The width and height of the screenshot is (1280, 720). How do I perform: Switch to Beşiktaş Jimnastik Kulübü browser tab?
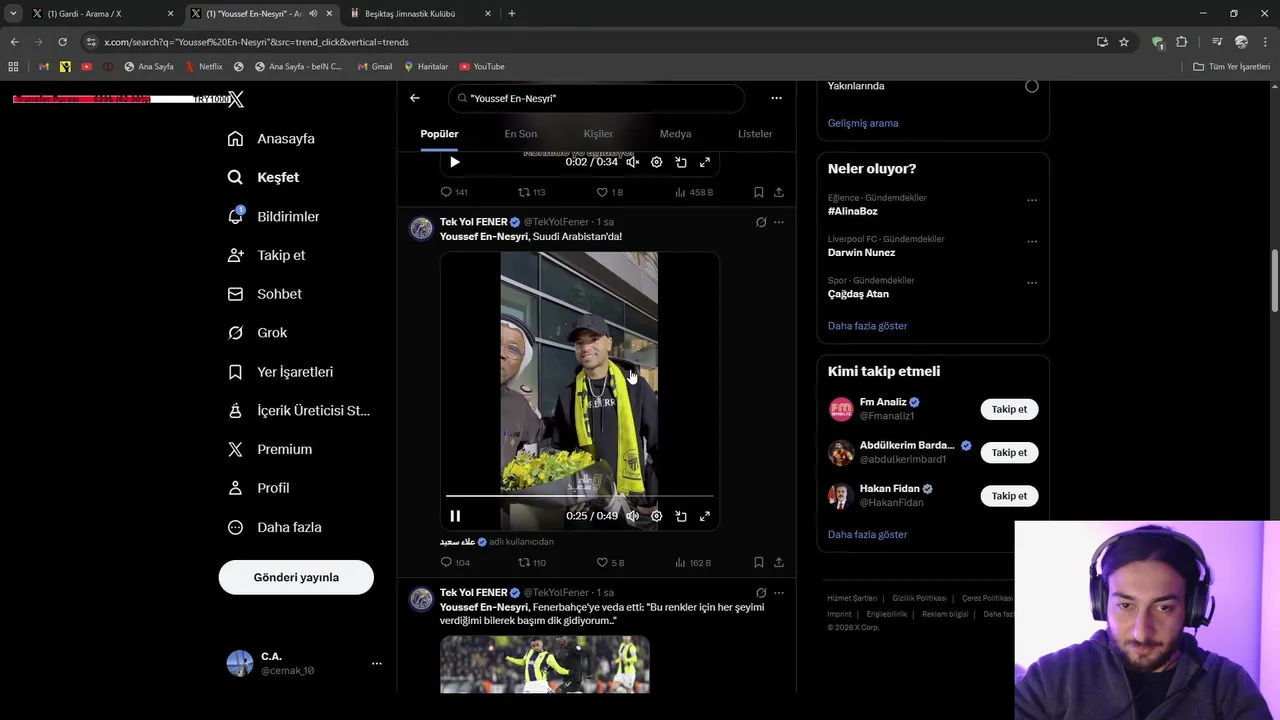420,14
